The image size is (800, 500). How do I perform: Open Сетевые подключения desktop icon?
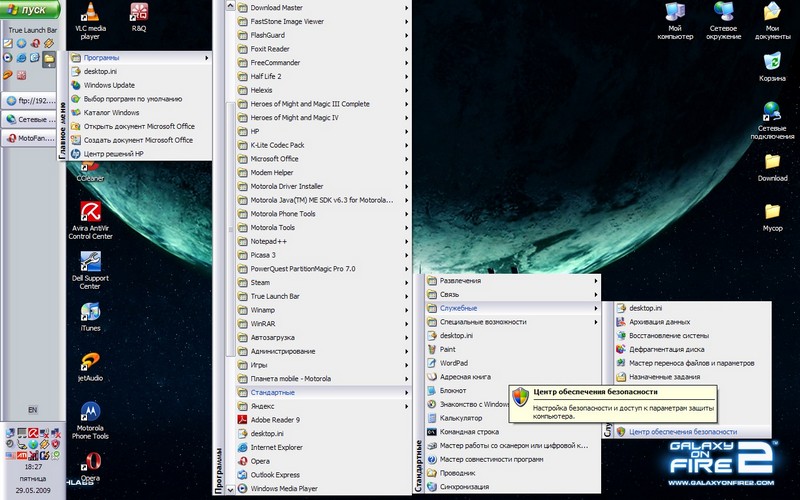click(772, 120)
